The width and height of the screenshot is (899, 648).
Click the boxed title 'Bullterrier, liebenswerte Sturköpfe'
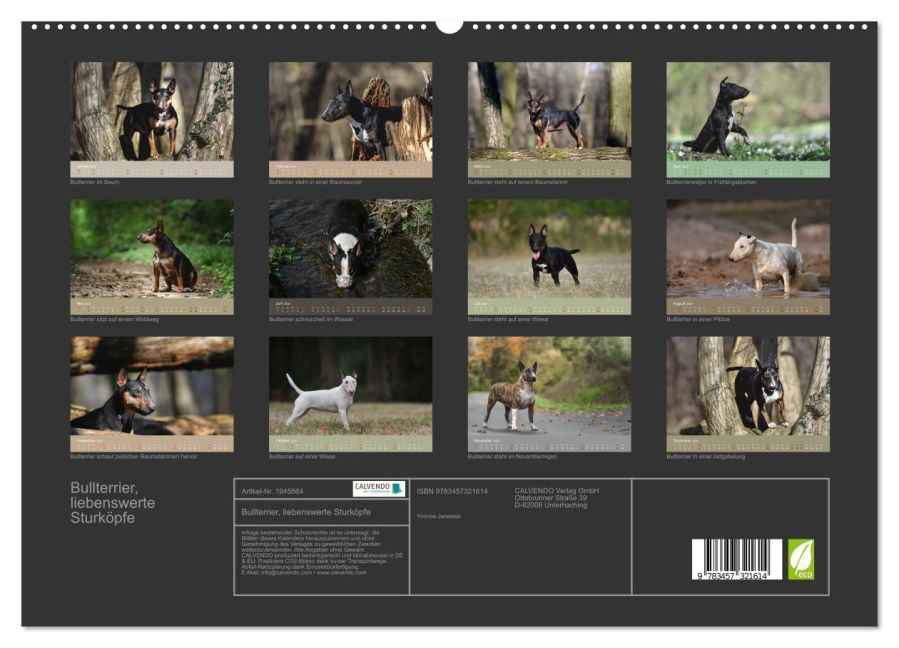click(x=306, y=512)
